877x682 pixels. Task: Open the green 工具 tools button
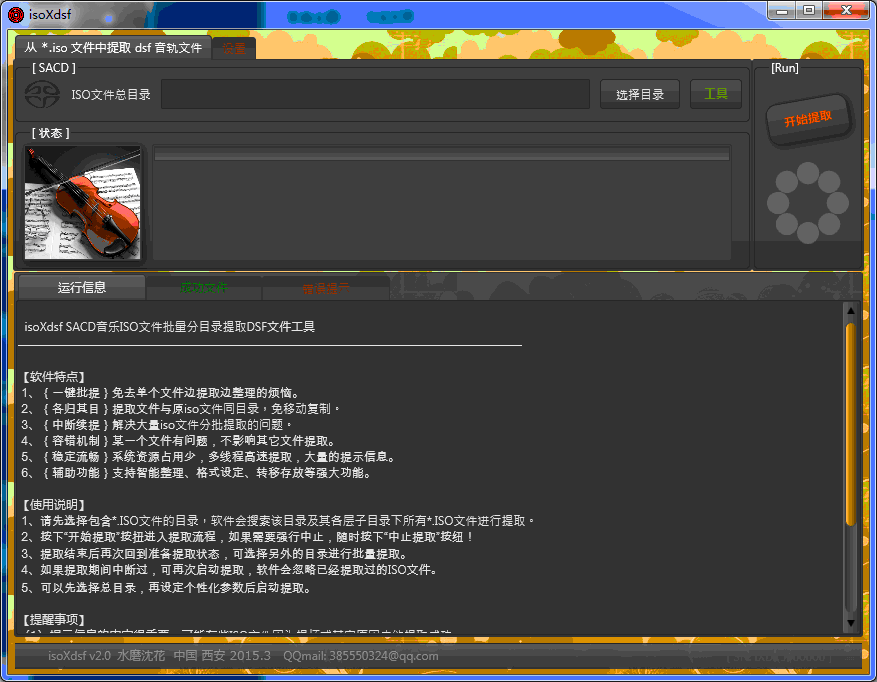[716, 94]
